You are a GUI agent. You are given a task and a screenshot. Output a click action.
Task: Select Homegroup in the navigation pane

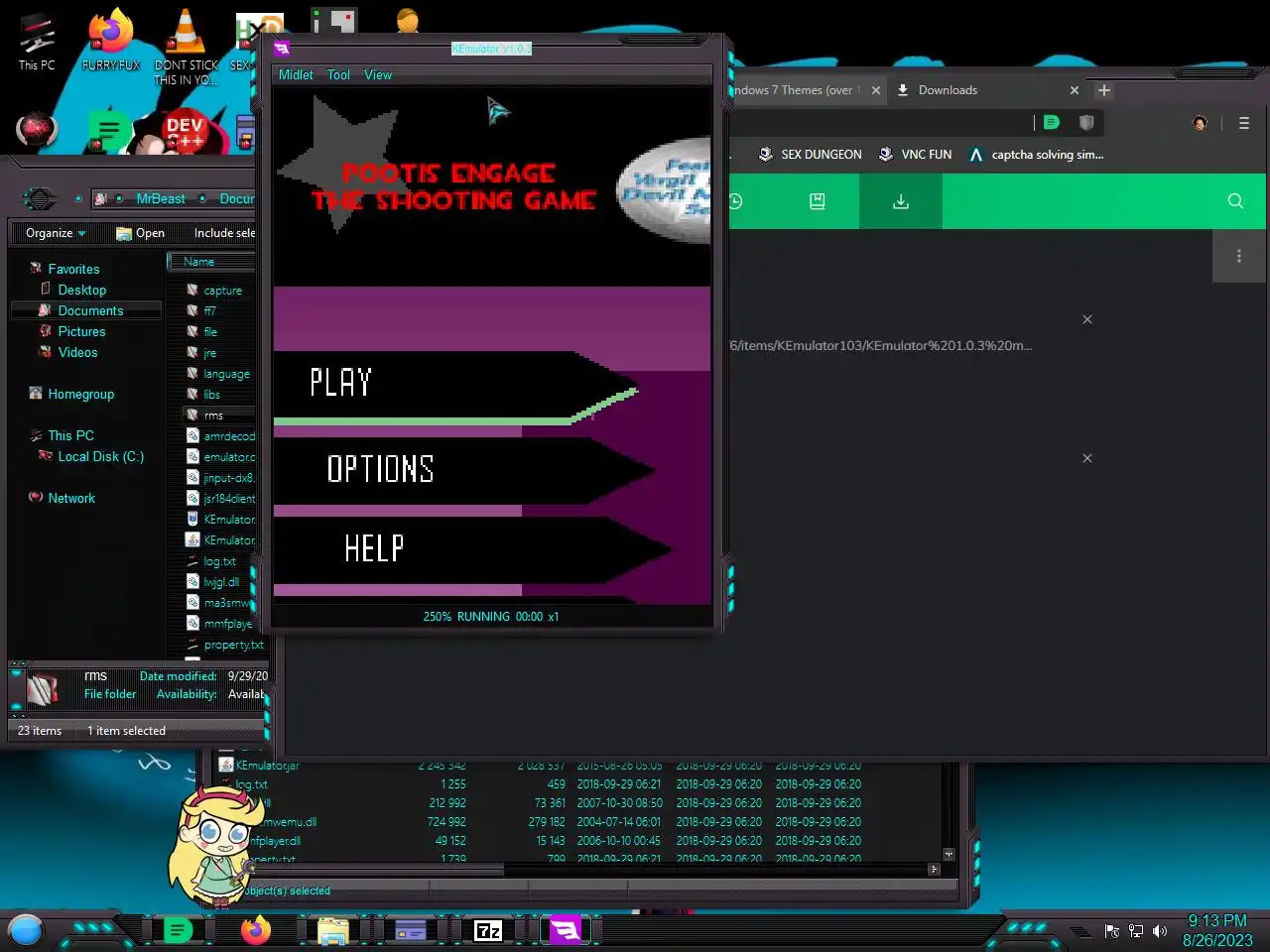pos(80,394)
